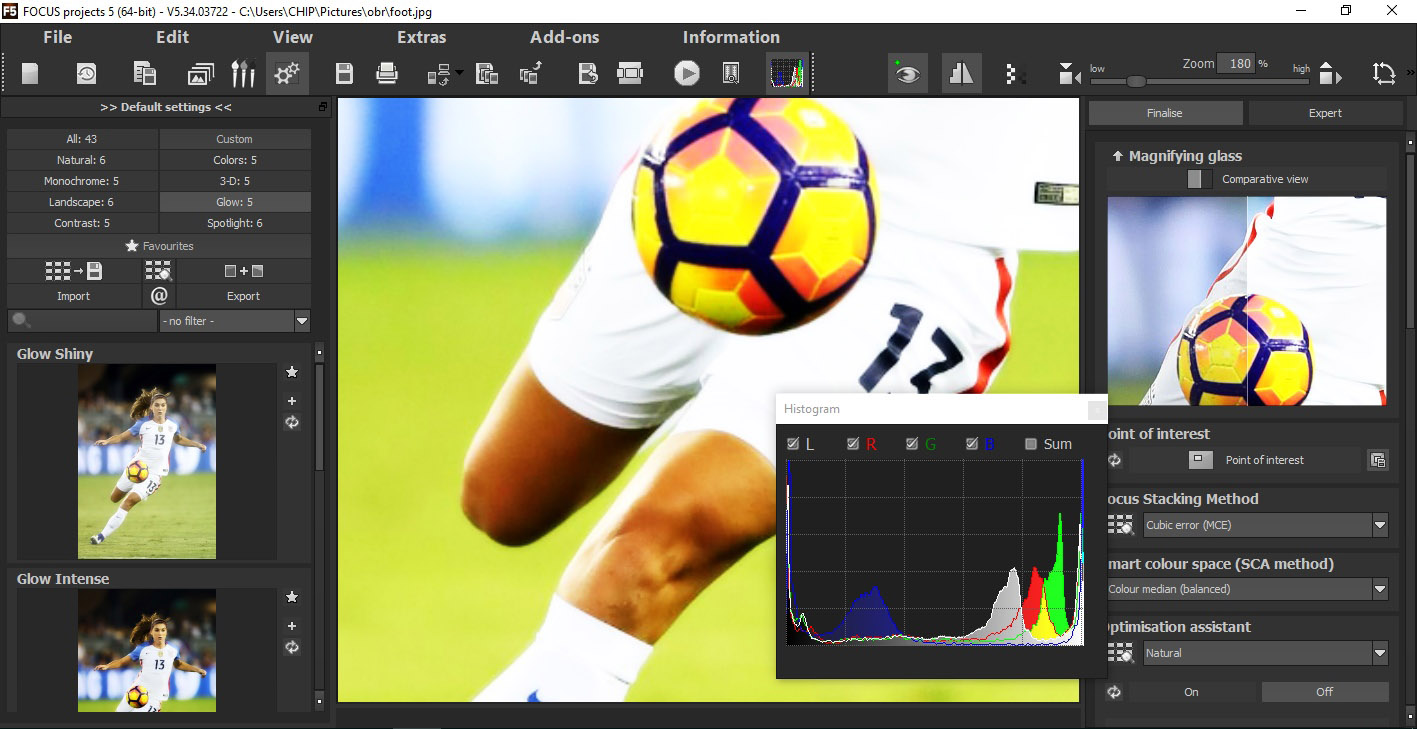Click the @ icon between Import and Export
This screenshot has height=729, width=1417.
click(x=159, y=296)
